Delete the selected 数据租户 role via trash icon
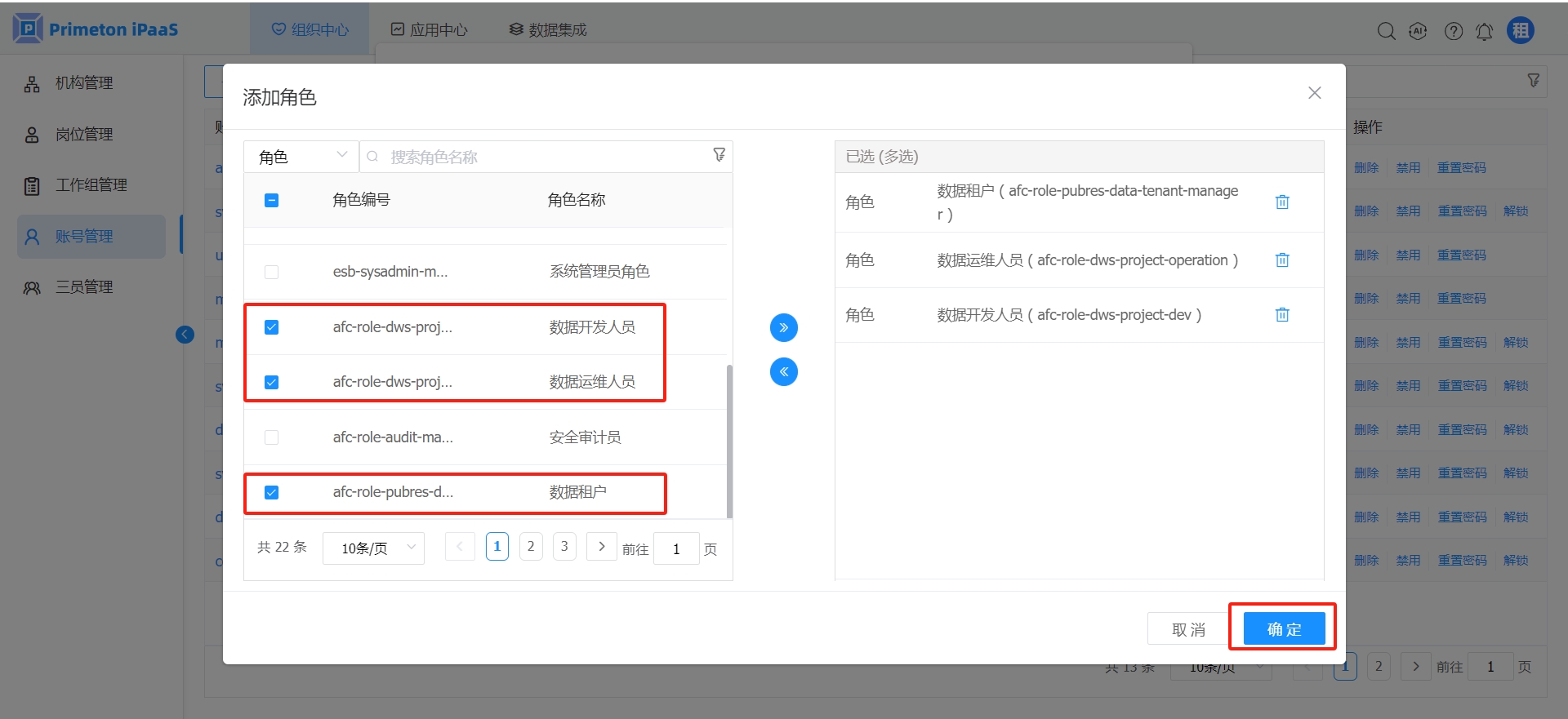Viewport: 1568px width, 719px height. point(1282,202)
